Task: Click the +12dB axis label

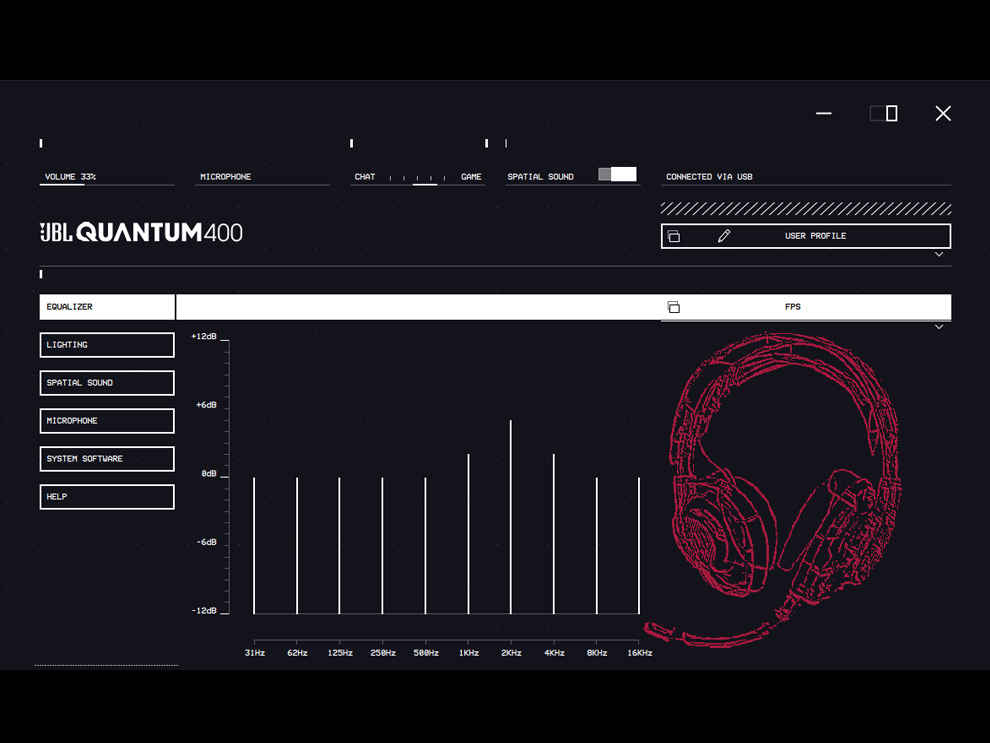Action: (204, 336)
